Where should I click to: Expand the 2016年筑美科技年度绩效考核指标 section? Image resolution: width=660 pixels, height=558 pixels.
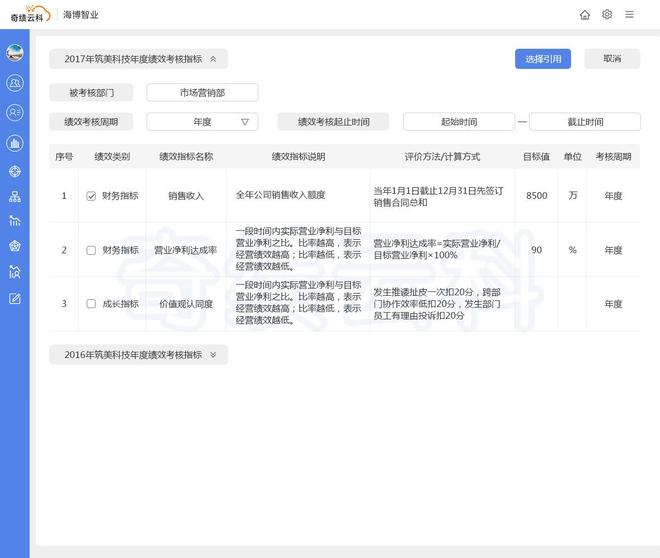click(x=138, y=355)
